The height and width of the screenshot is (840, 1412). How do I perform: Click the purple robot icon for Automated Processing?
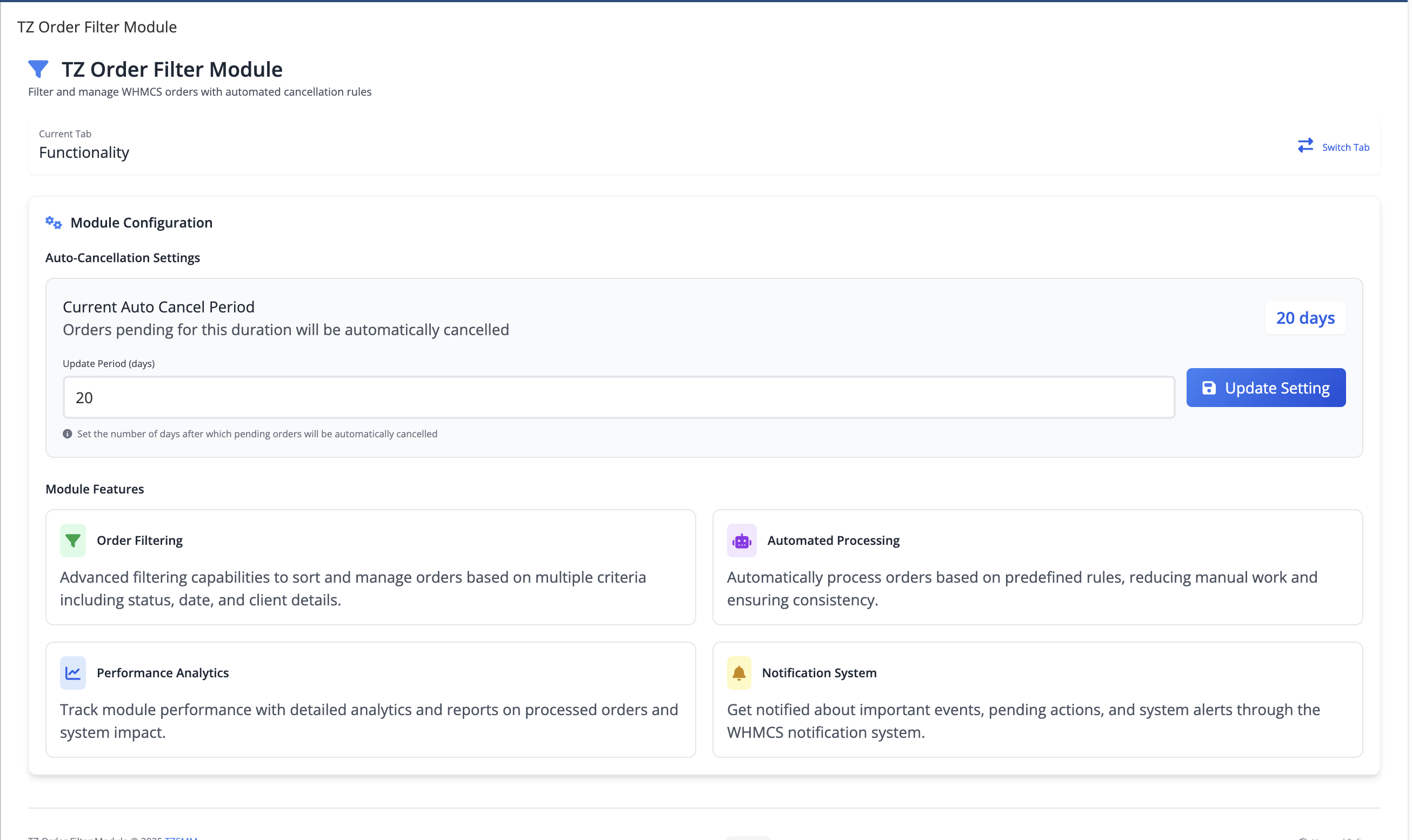(743, 540)
